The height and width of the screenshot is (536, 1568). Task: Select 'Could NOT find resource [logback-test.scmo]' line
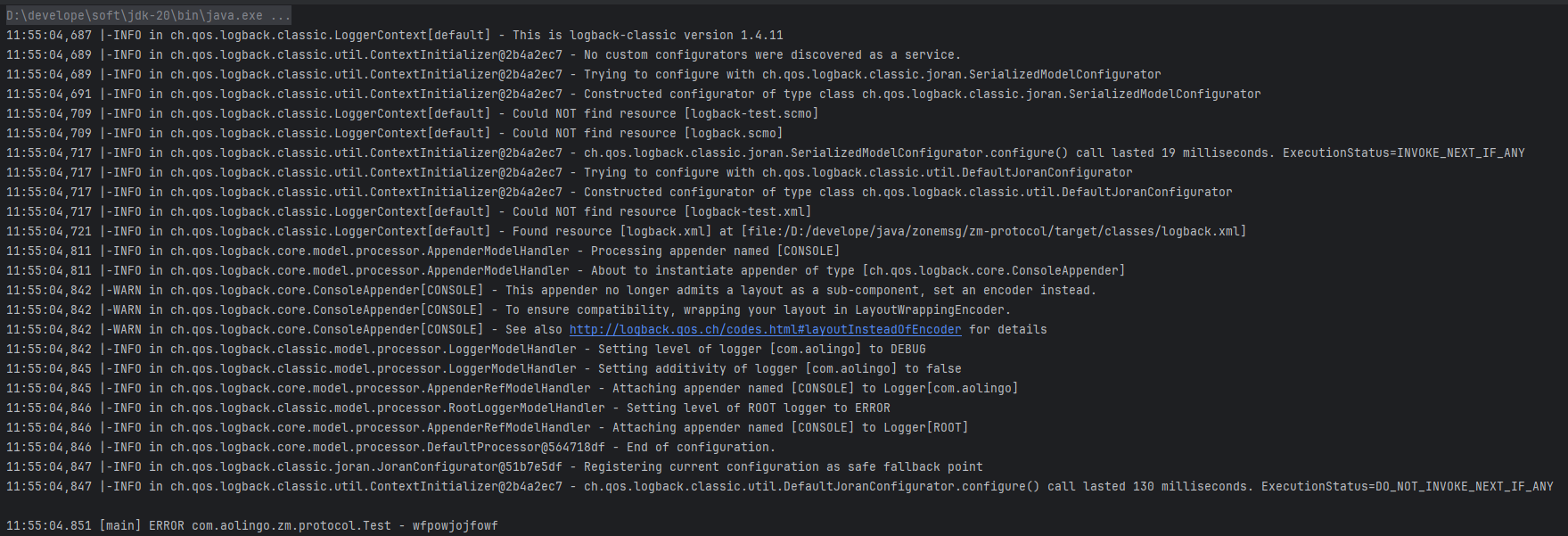[413, 113]
